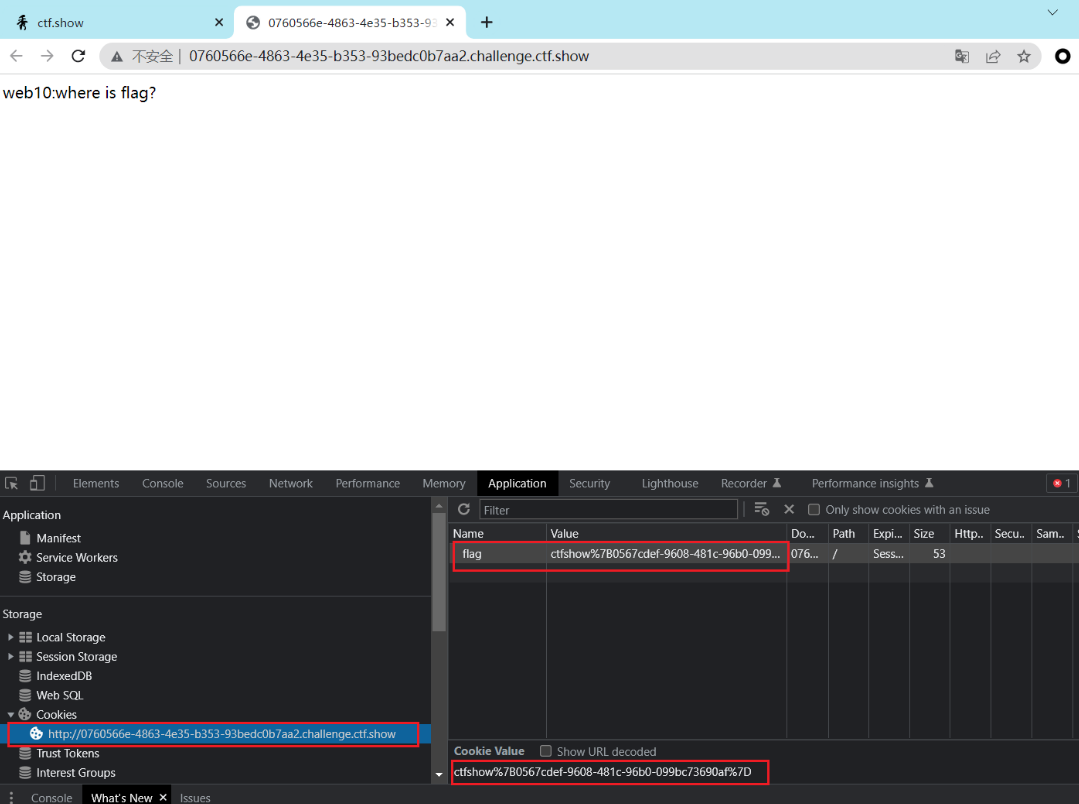This screenshot has width=1079, height=804.
Task: Click the share page icon
Action: click(x=993, y=56)
